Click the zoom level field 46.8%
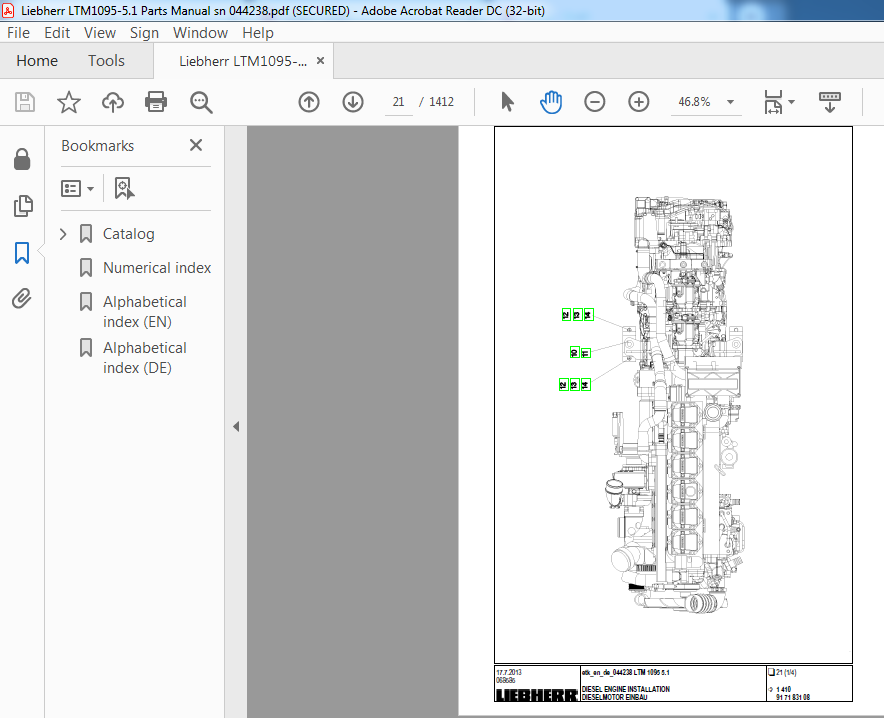The width and height of the screenshot is (884, 718). tap(694, 102)
